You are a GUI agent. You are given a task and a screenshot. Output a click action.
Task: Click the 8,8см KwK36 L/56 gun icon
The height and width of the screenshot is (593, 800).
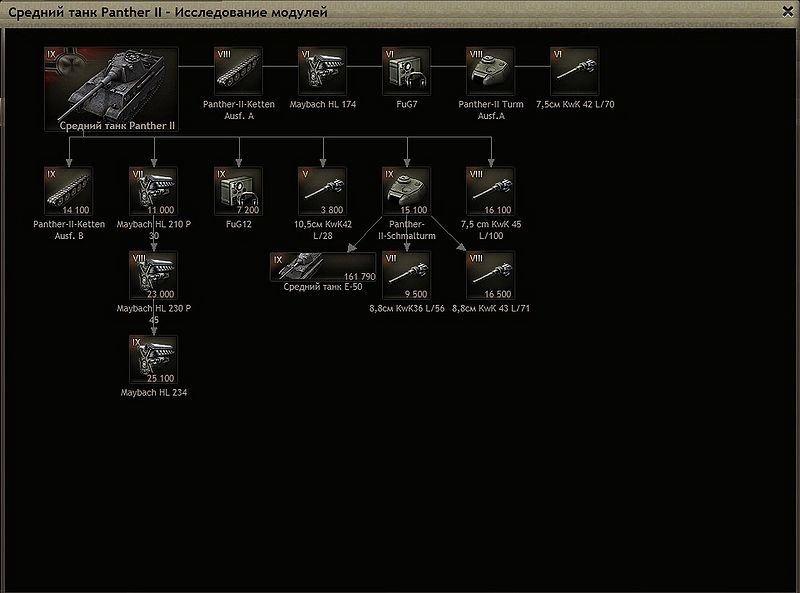click(407, 276)
